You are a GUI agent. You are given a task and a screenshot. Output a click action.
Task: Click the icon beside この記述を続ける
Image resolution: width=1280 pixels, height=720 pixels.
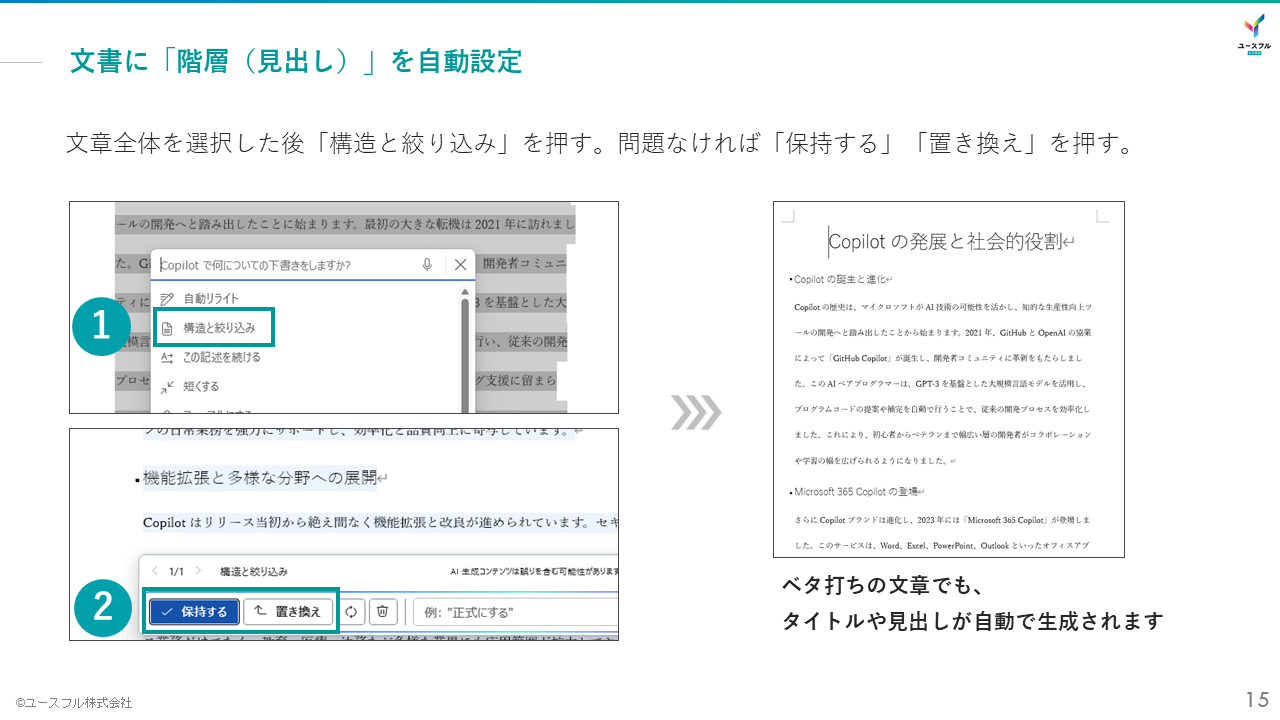coord(167,357)
